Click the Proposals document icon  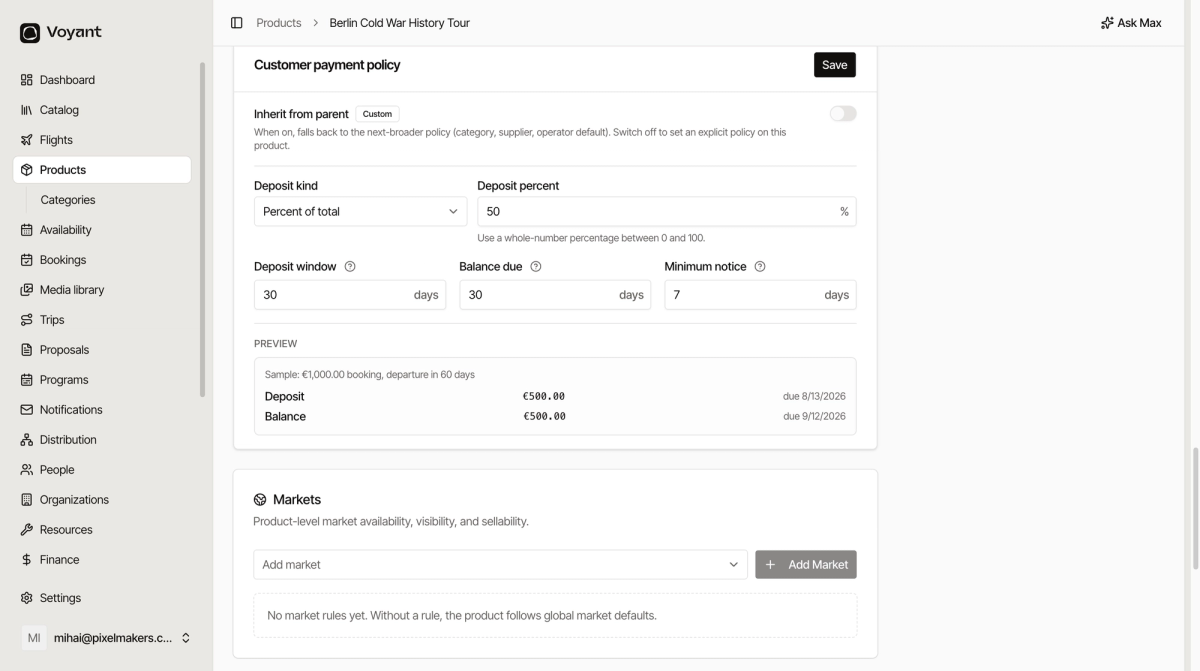click(x=27, y=350)
